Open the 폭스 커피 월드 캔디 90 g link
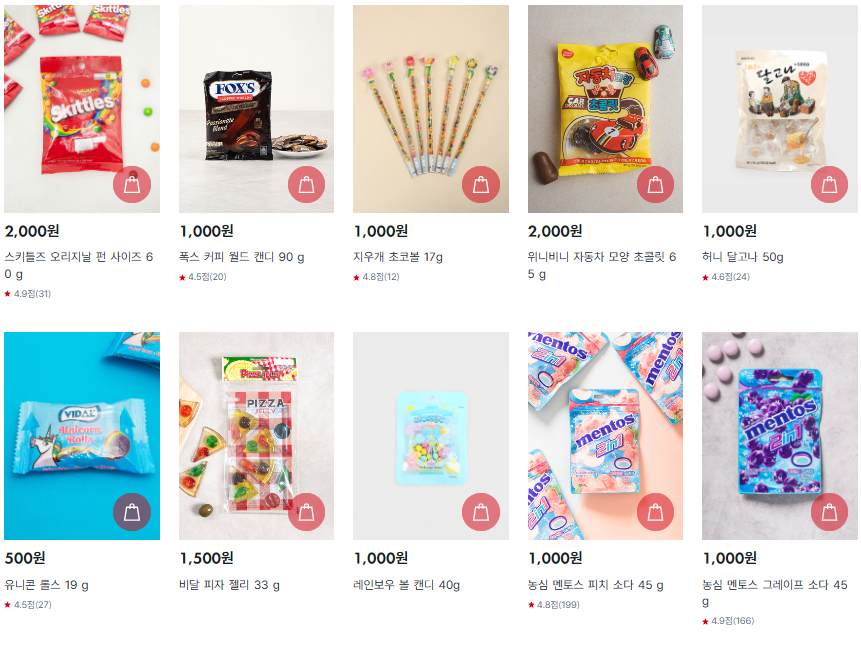Screen dimensions: 861x655 coord(242,257)
